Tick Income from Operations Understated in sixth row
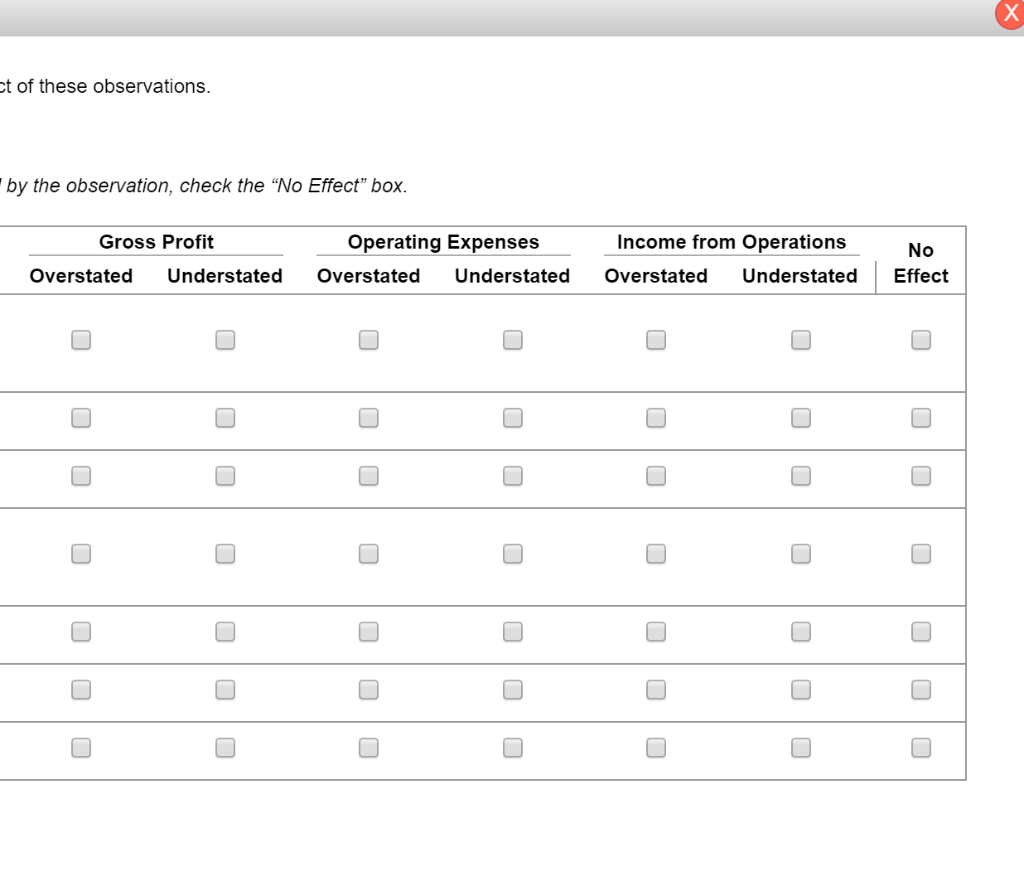 click(x=801, y=690)
